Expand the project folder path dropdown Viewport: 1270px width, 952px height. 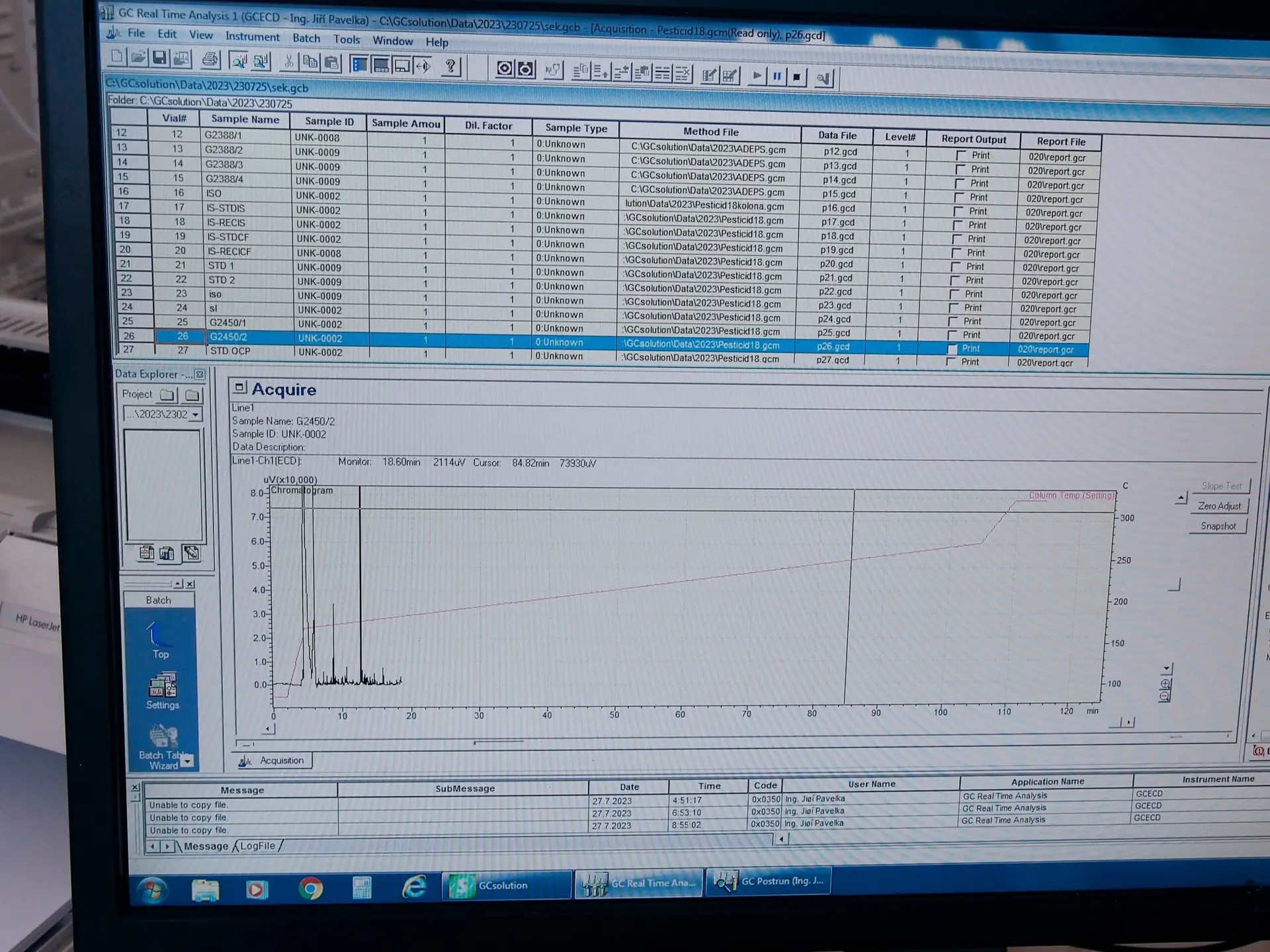coord(196,415)
